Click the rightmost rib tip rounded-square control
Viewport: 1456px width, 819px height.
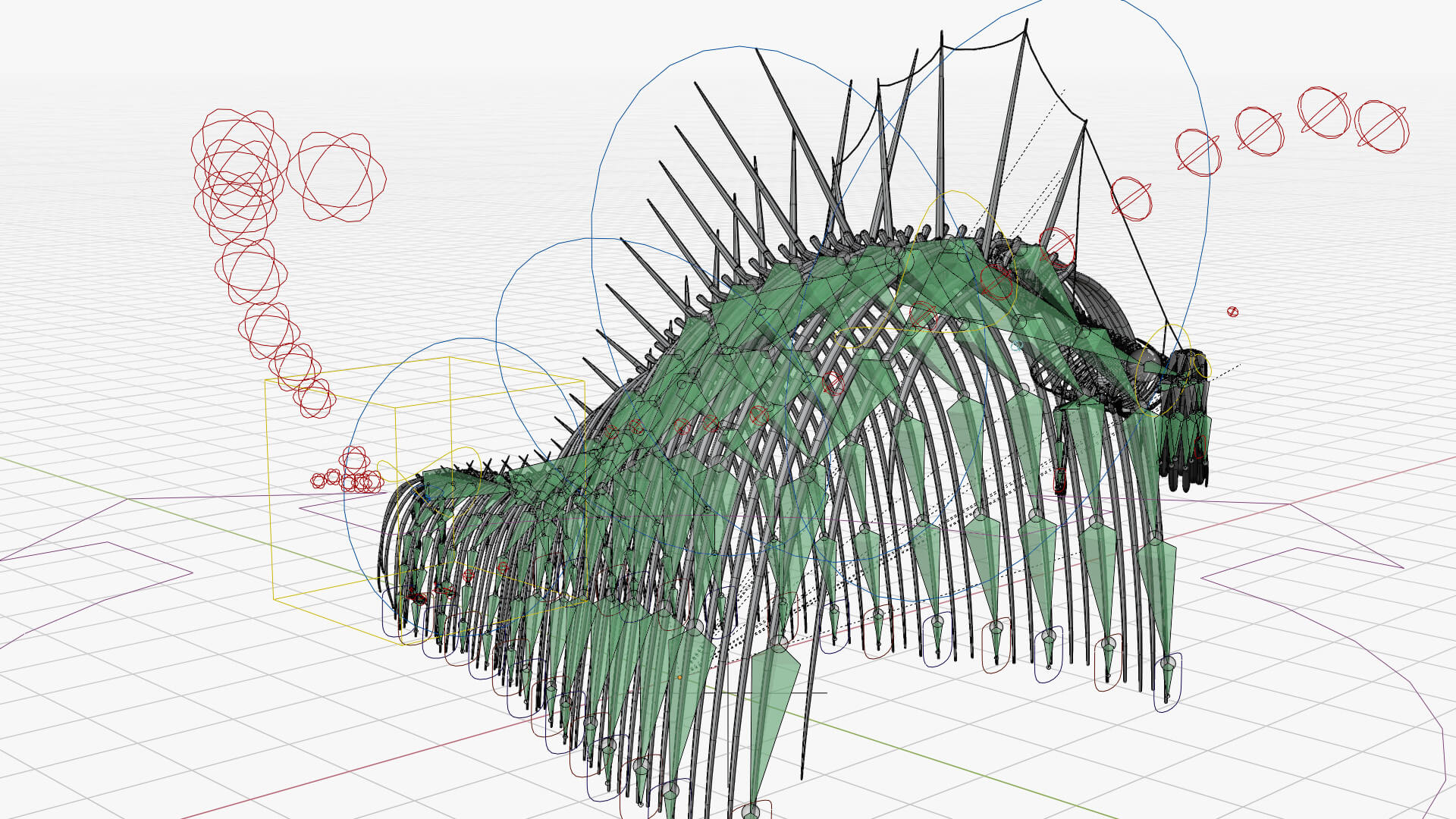(x=1168, y=683)
